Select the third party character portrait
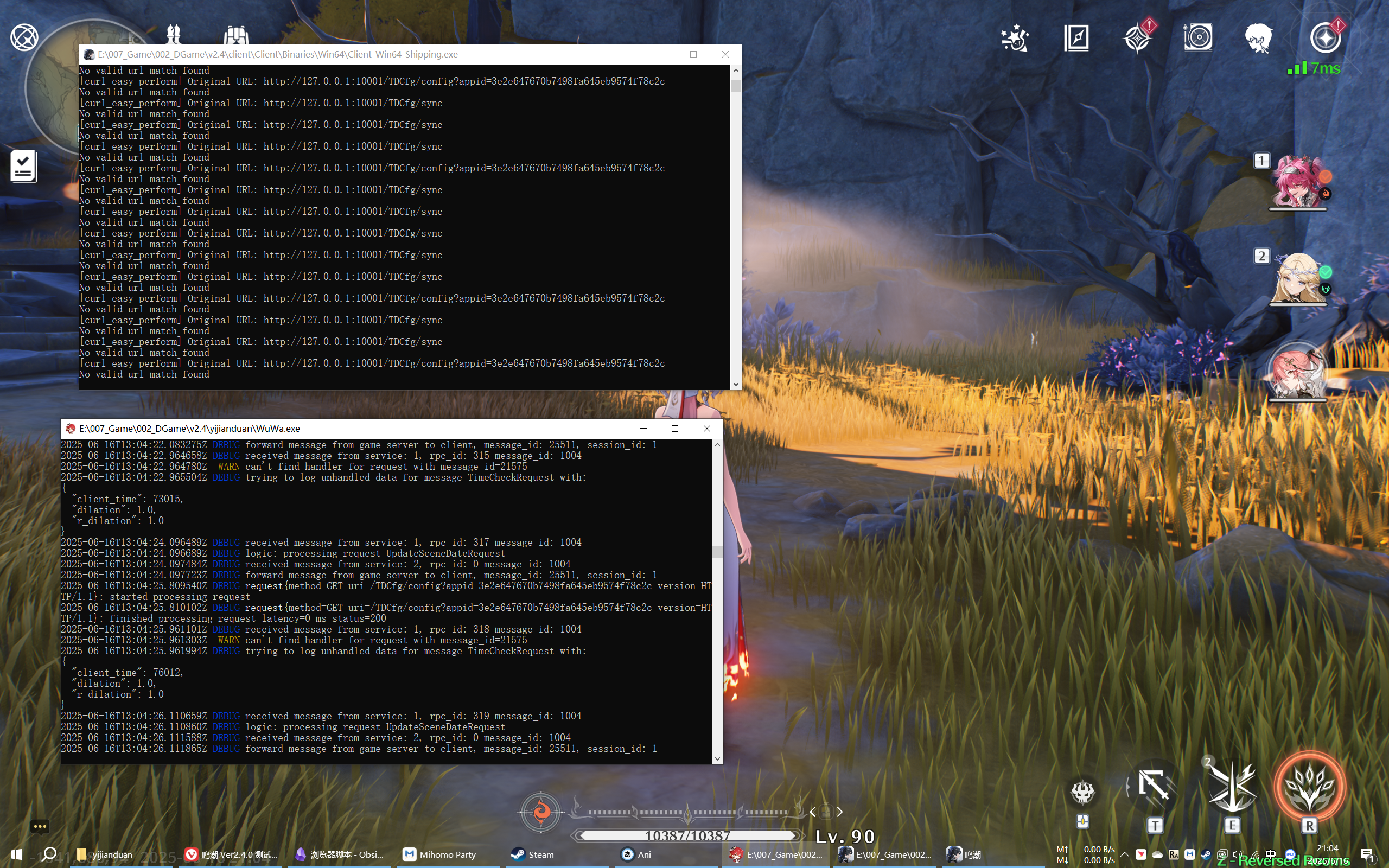The width and height of the screenshot is (1389, 868). [1297, 371]
